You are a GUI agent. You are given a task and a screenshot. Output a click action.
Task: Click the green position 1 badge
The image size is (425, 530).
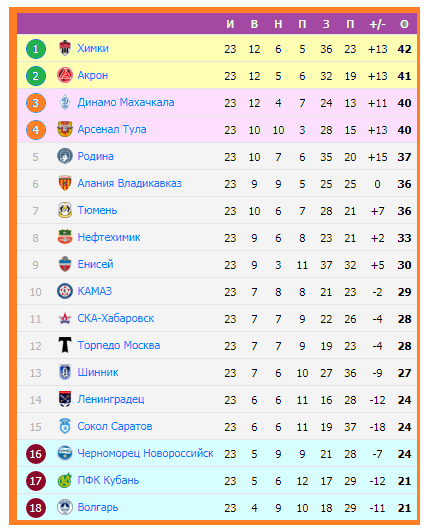coord(36,49)
